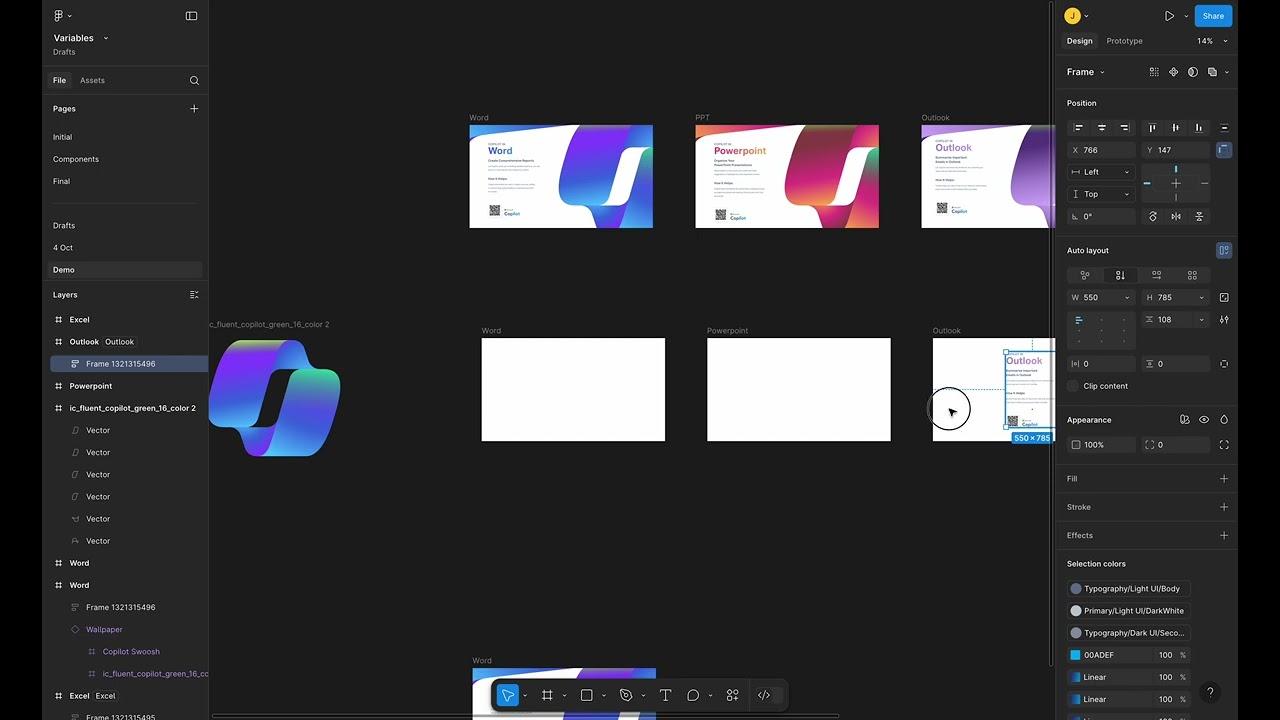Rotate selection 90 degrees icon
Viewport: 1280px width, 720px height.
pyautogui.click(x=1153, y=216)
